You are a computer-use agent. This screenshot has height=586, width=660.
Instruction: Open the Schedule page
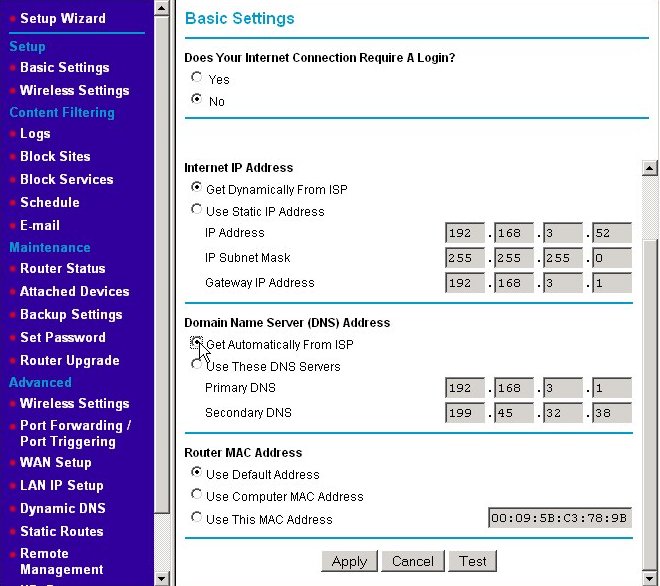(x=50, y=202)
